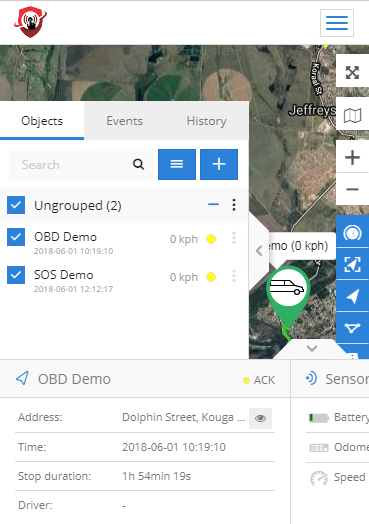Collapse sidebar with left chevron
The width and height of the screenshot is (369, 524).
point(259,251)
